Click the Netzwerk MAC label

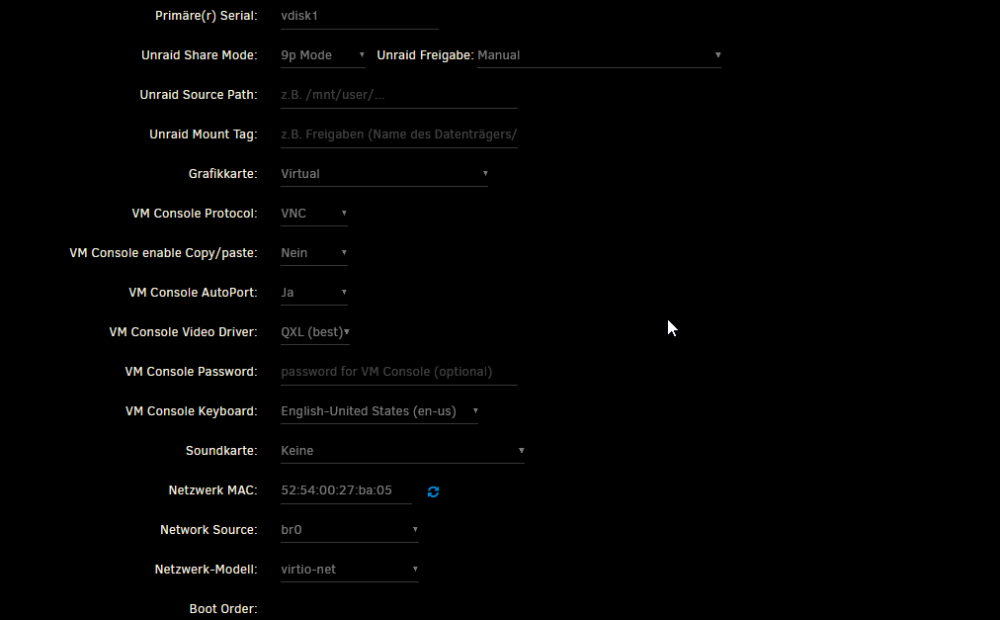click(213, 491)
